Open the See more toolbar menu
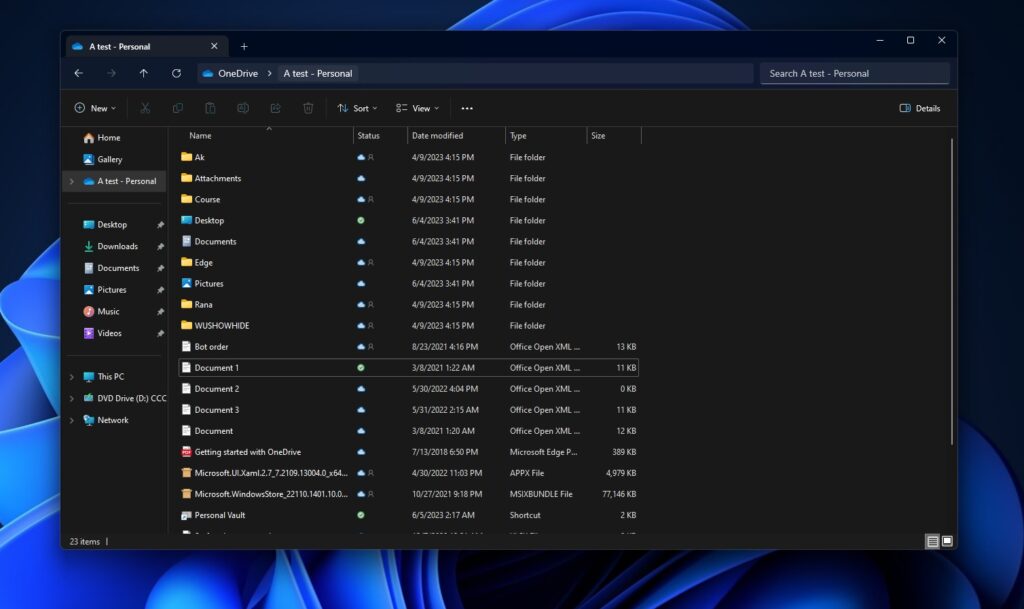The image size is (1024, 609). [x=467, y=108]
